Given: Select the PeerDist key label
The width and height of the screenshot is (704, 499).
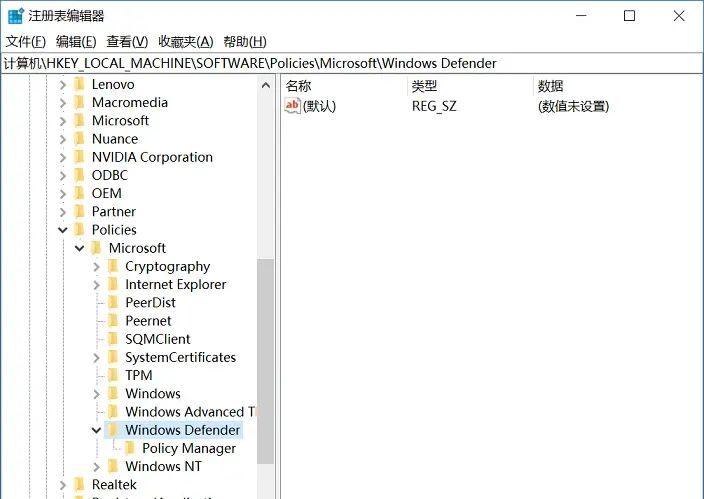Looking at the screenshot, I should coord(150,303).
